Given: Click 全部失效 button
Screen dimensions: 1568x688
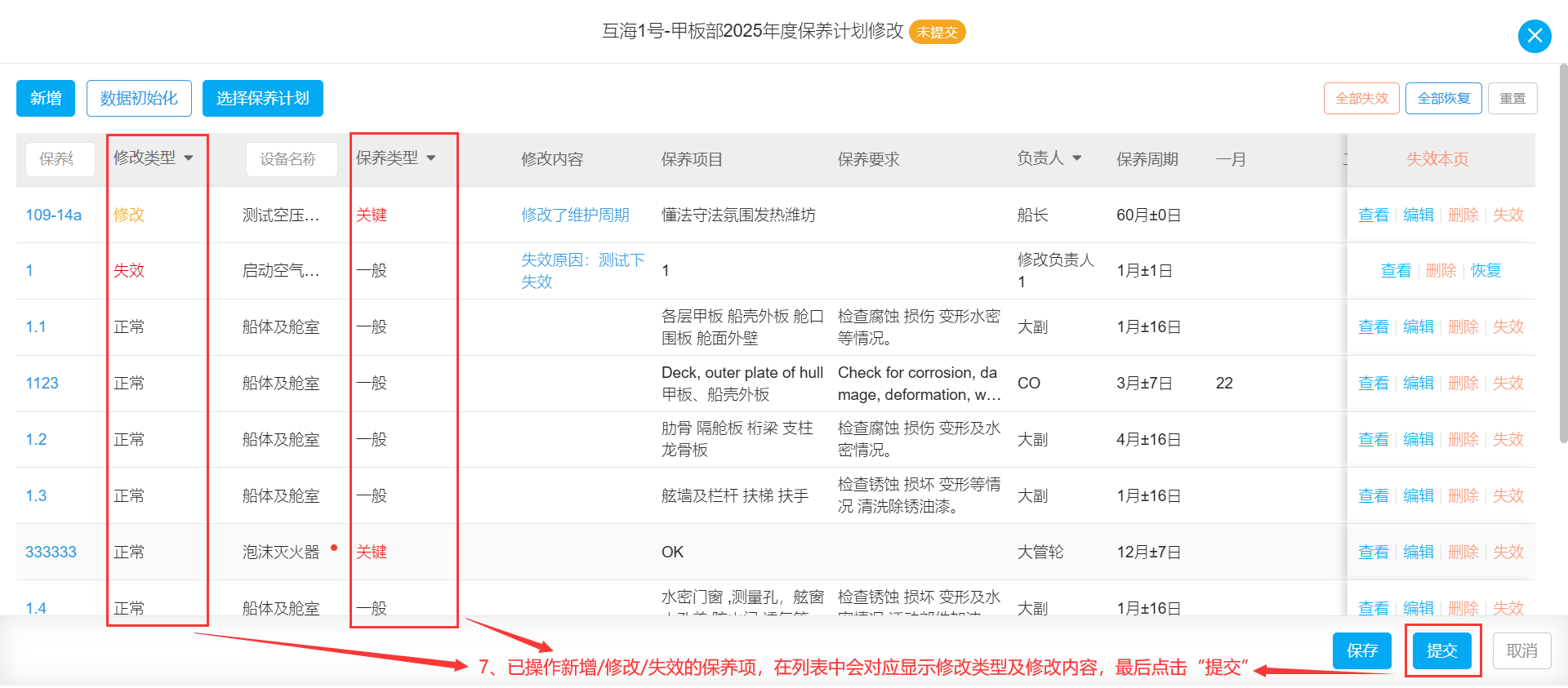Looking at the screenshot, I should point(1361,99).
